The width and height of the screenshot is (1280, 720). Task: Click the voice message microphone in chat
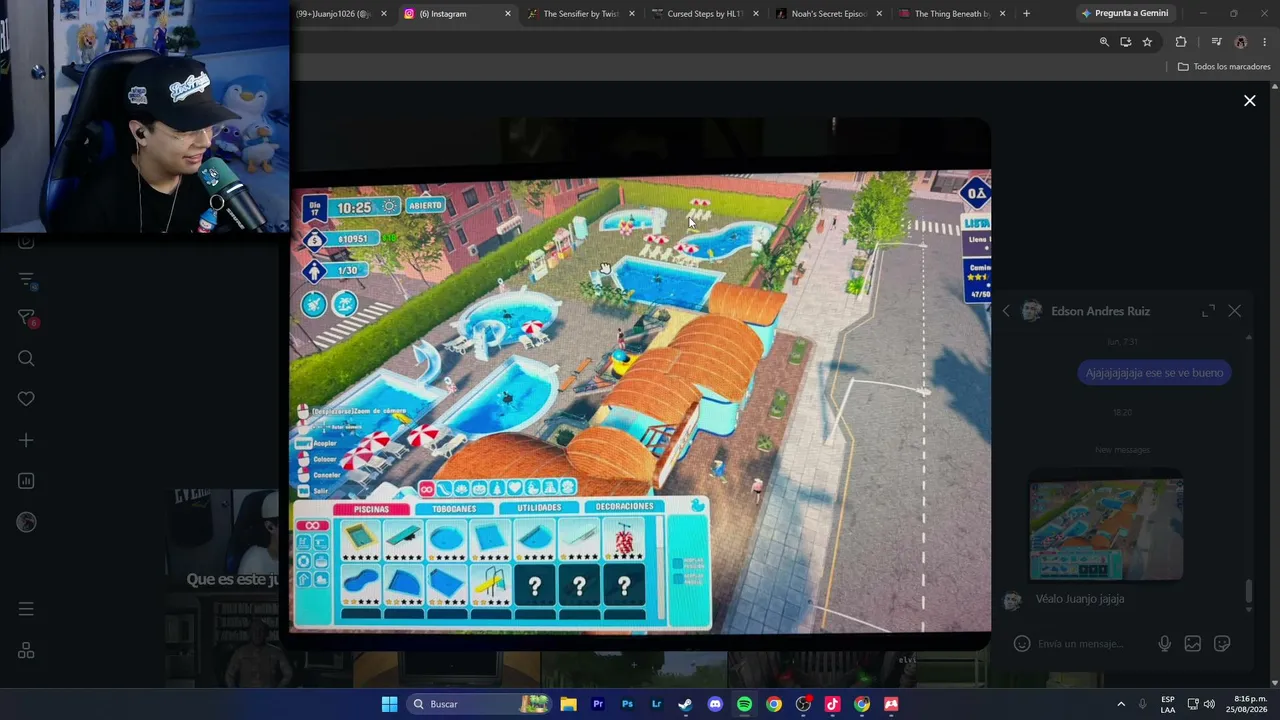click(1164, 644)
